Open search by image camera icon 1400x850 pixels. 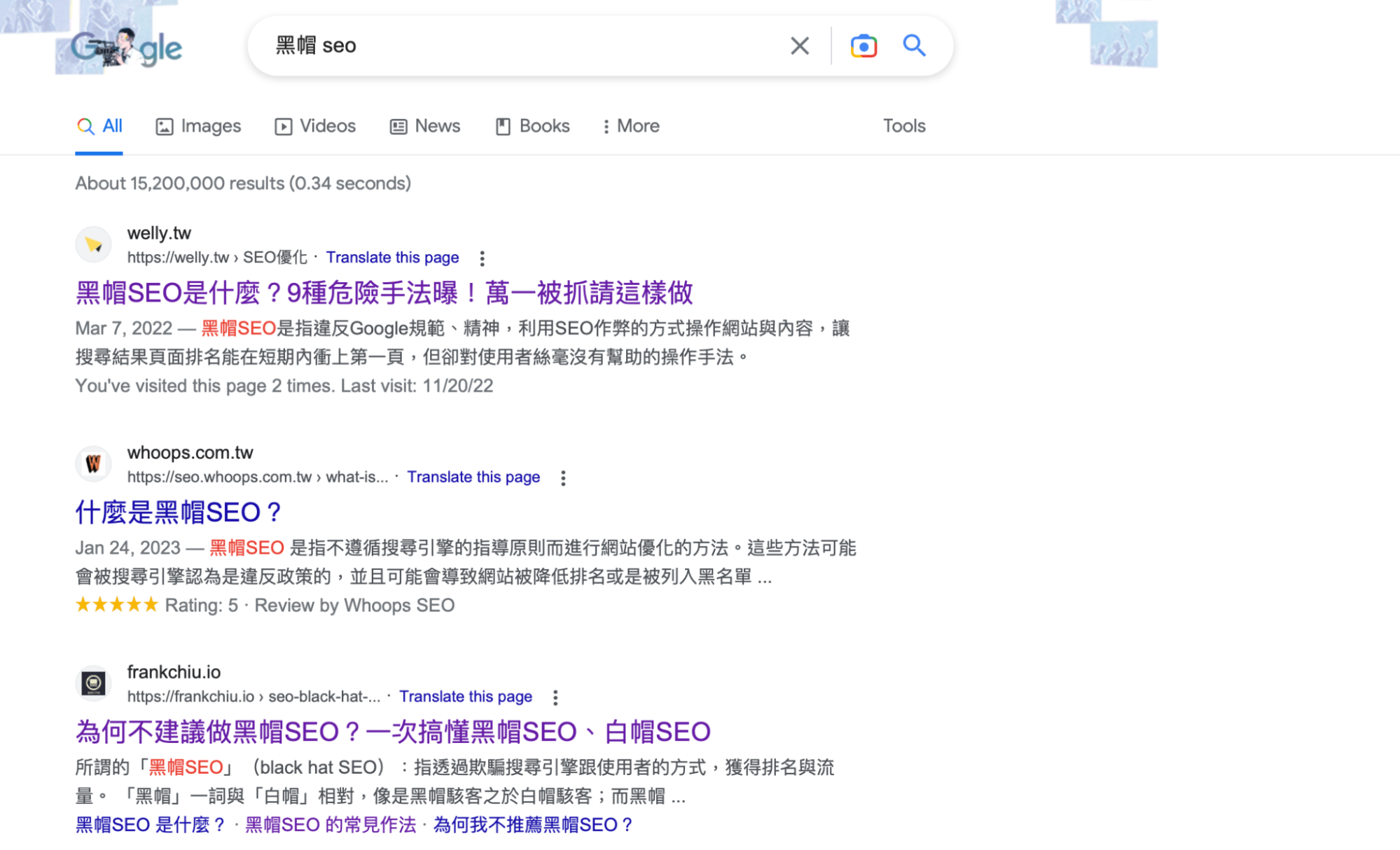863,46
